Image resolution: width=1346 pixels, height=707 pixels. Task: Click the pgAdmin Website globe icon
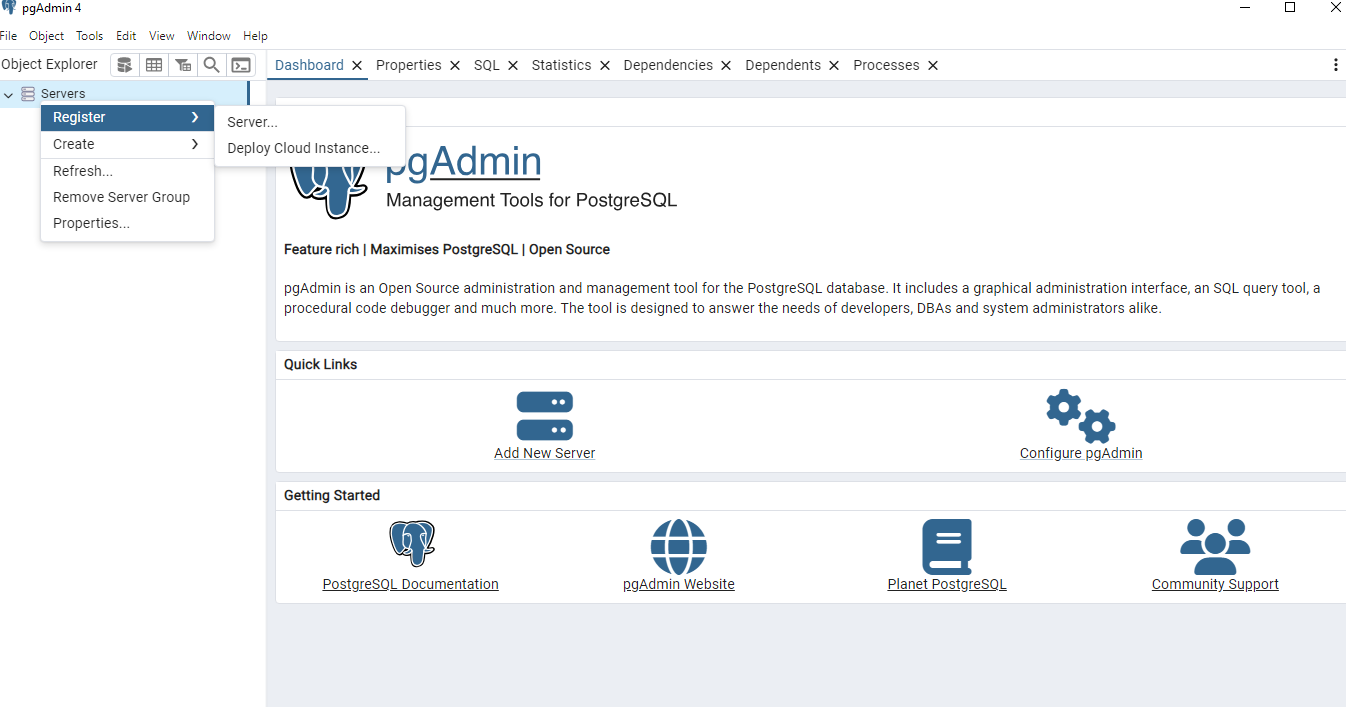(679, 546)
